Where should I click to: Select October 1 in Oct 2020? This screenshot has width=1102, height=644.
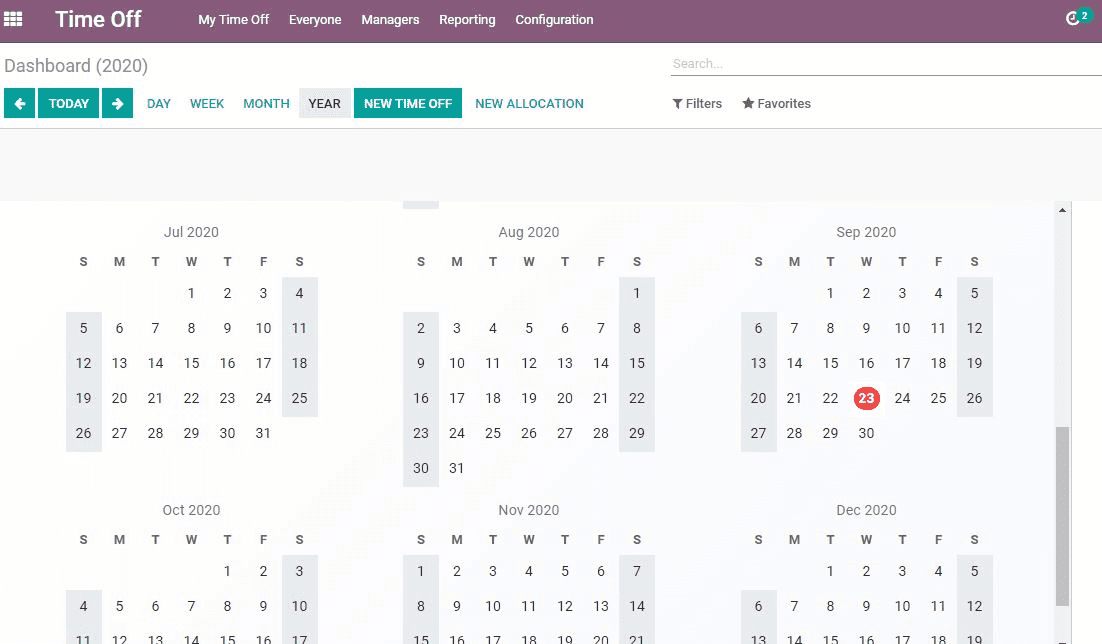(227, 572)
